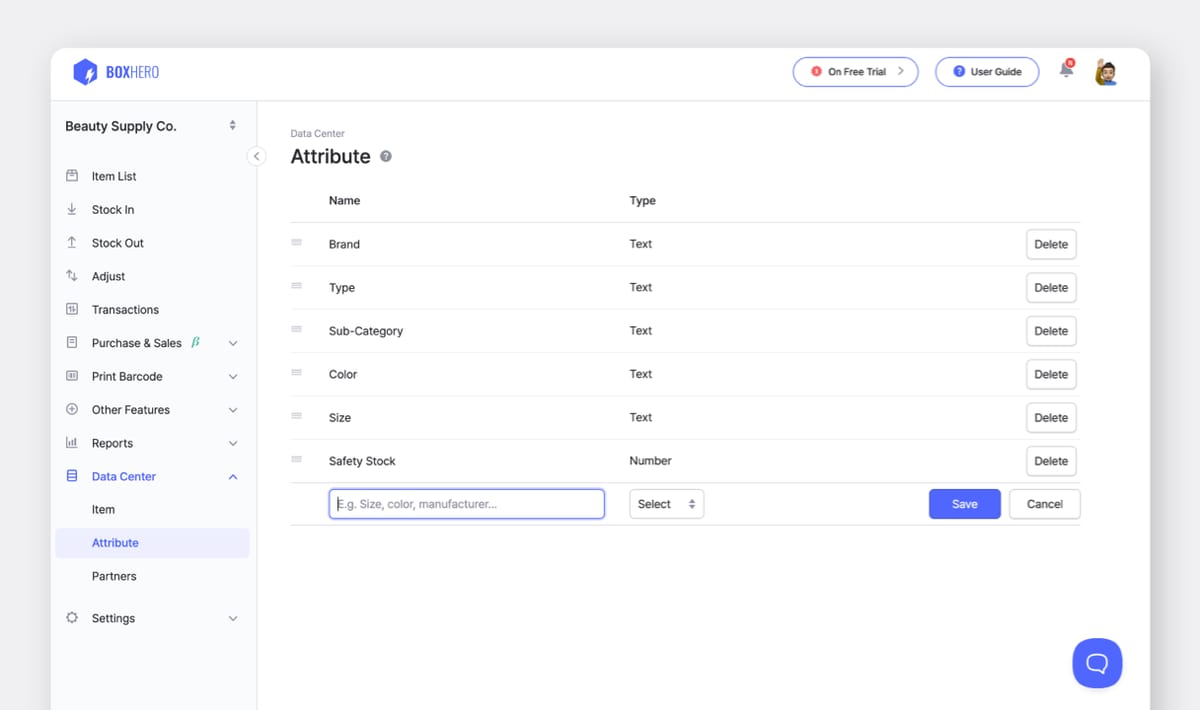Image resolution: width=1200 pixels, height=710 pixels.
Task: Save the new attribute
Action: pos(964,503)
